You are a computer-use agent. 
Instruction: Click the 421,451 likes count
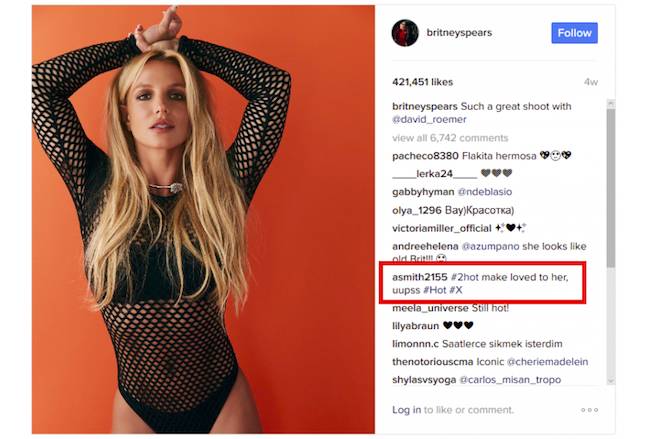click(422, 82)
